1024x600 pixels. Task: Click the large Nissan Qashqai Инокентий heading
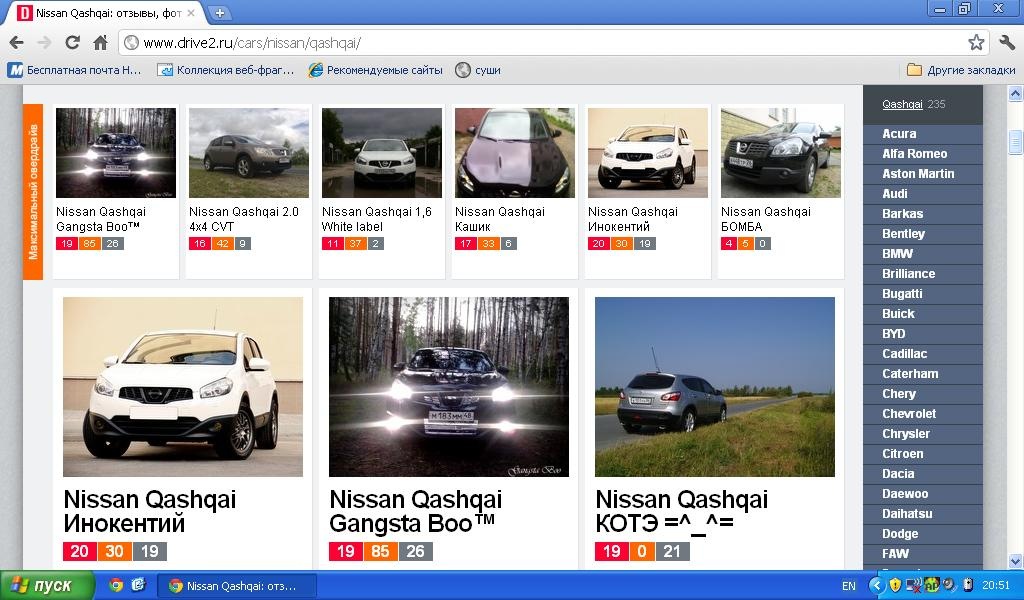(x=150, y=511)
